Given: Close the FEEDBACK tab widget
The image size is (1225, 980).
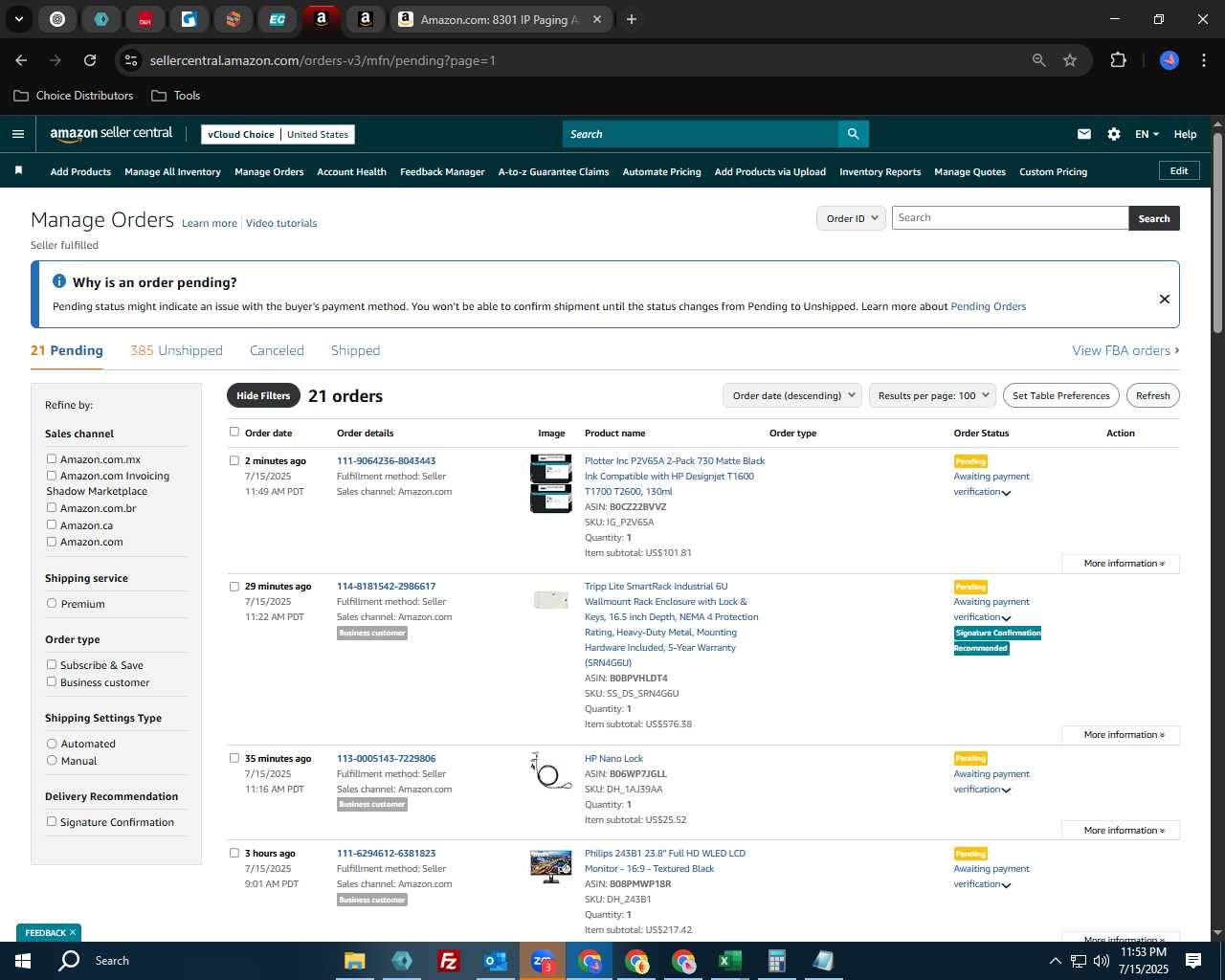Looking at the screenshot, I should [73, 932].
